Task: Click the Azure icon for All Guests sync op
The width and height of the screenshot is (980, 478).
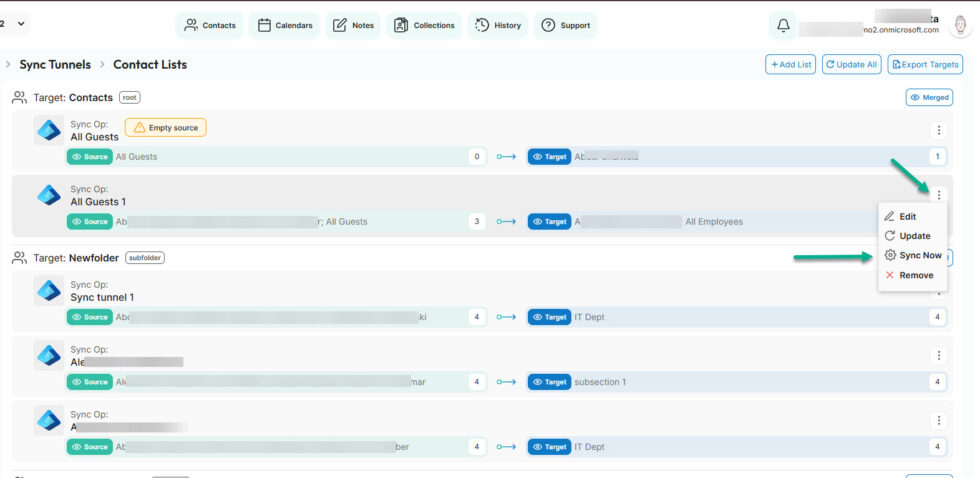Action: 49,130
